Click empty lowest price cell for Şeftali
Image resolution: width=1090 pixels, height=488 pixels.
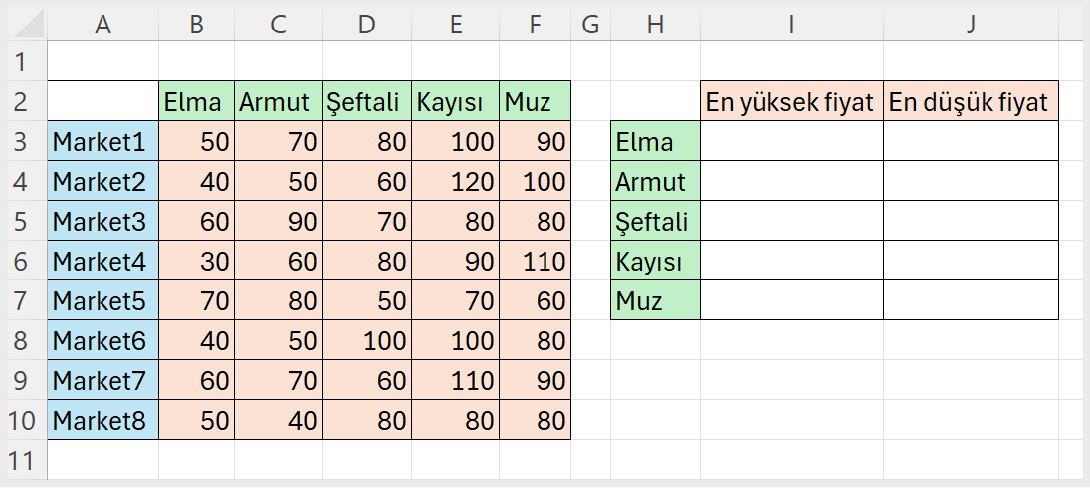tap(970, 221)
